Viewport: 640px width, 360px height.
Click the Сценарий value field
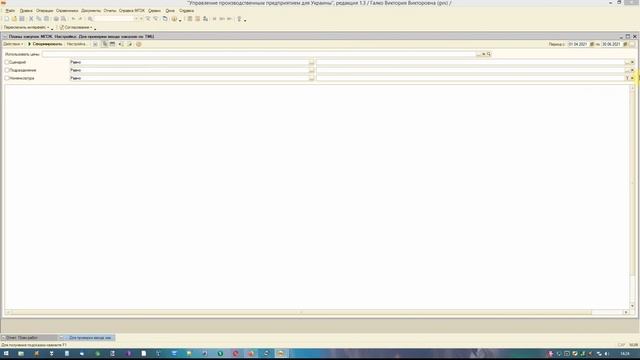click(x=471, y=62)
